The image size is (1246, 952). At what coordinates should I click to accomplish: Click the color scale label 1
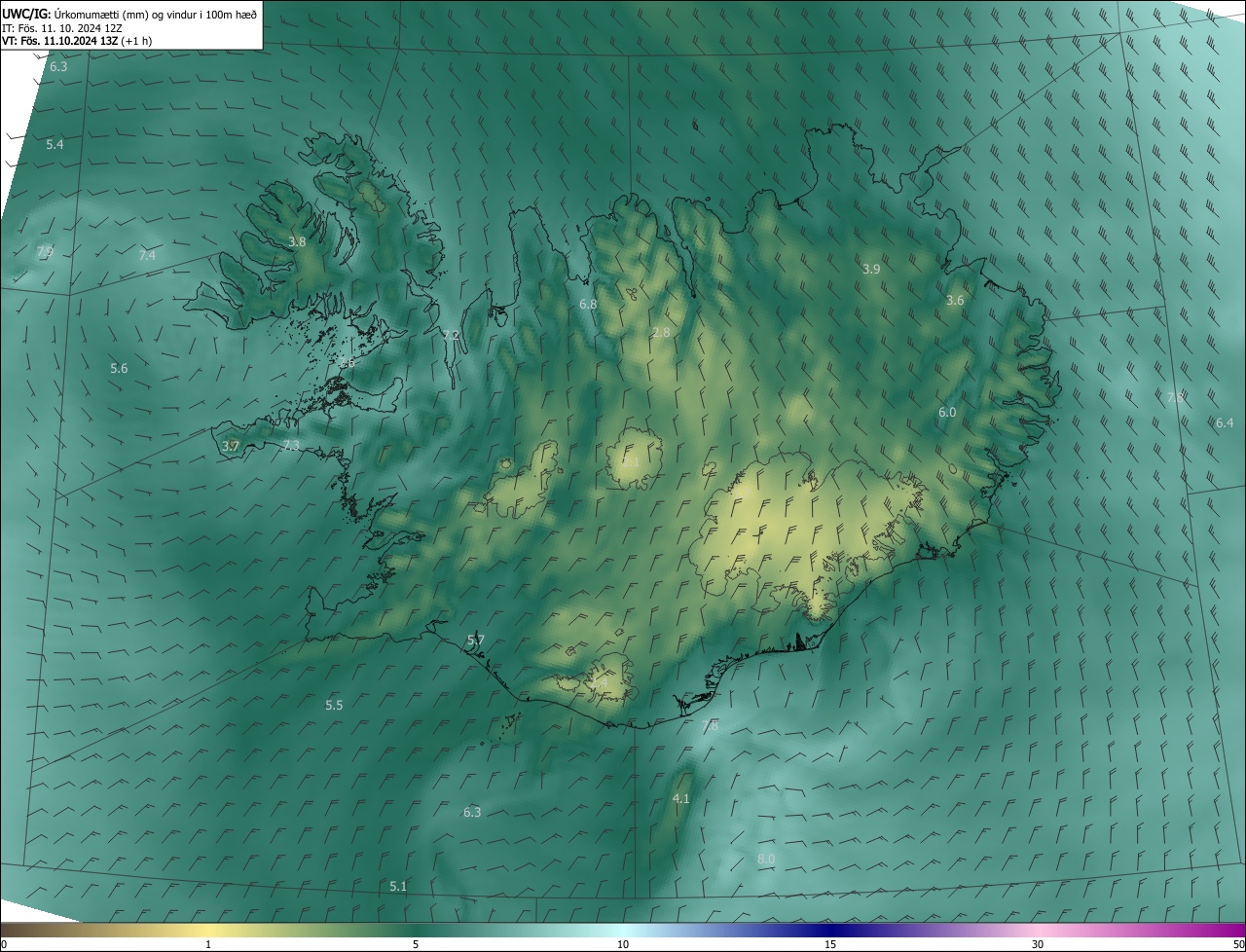208,944
